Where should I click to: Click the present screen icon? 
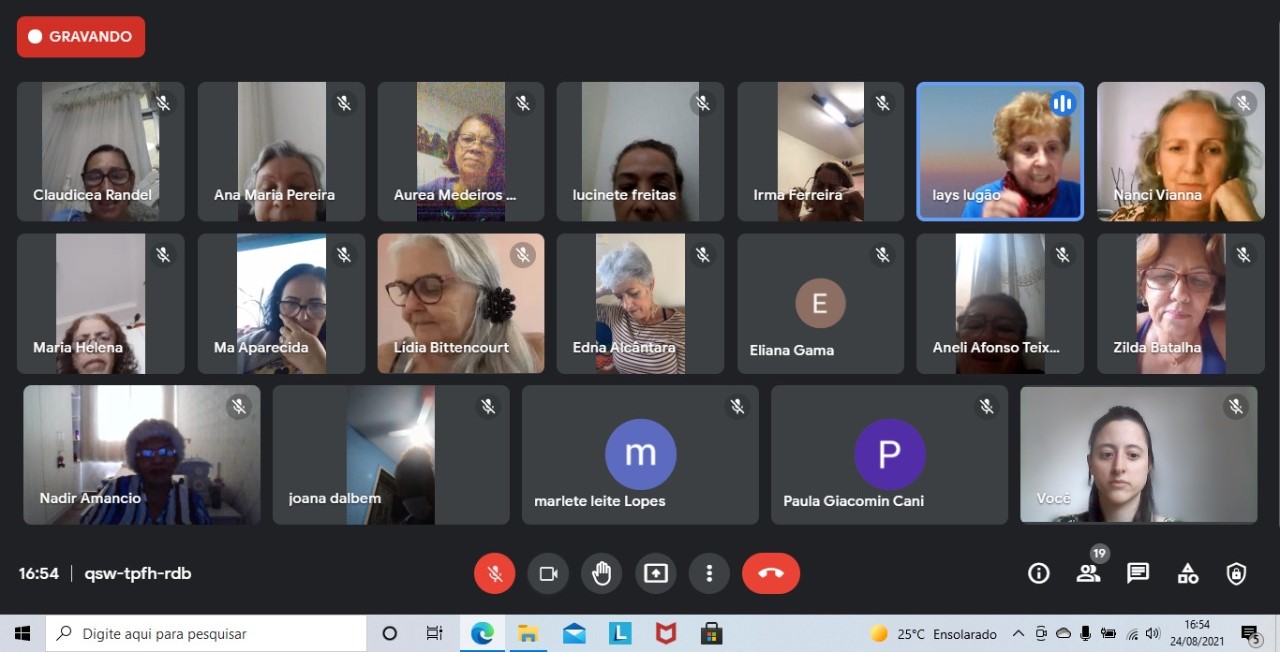point(656,574)
